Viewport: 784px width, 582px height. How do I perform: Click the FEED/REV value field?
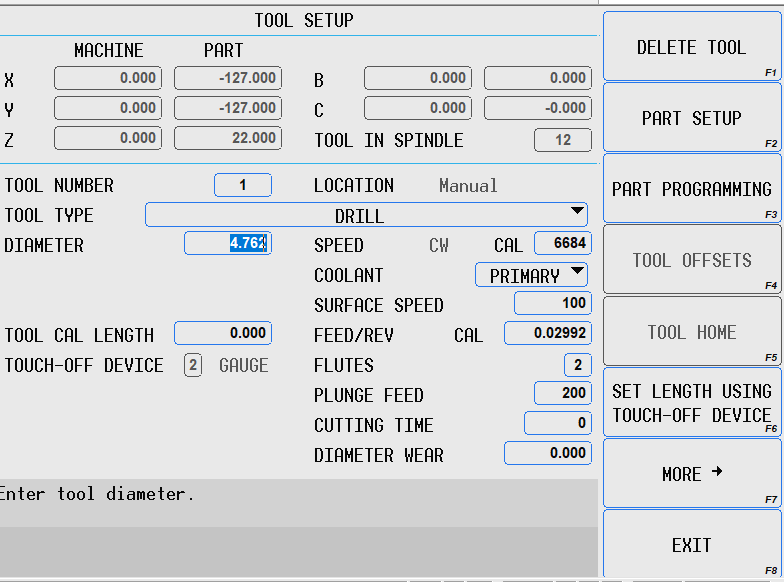click(547, 334)
